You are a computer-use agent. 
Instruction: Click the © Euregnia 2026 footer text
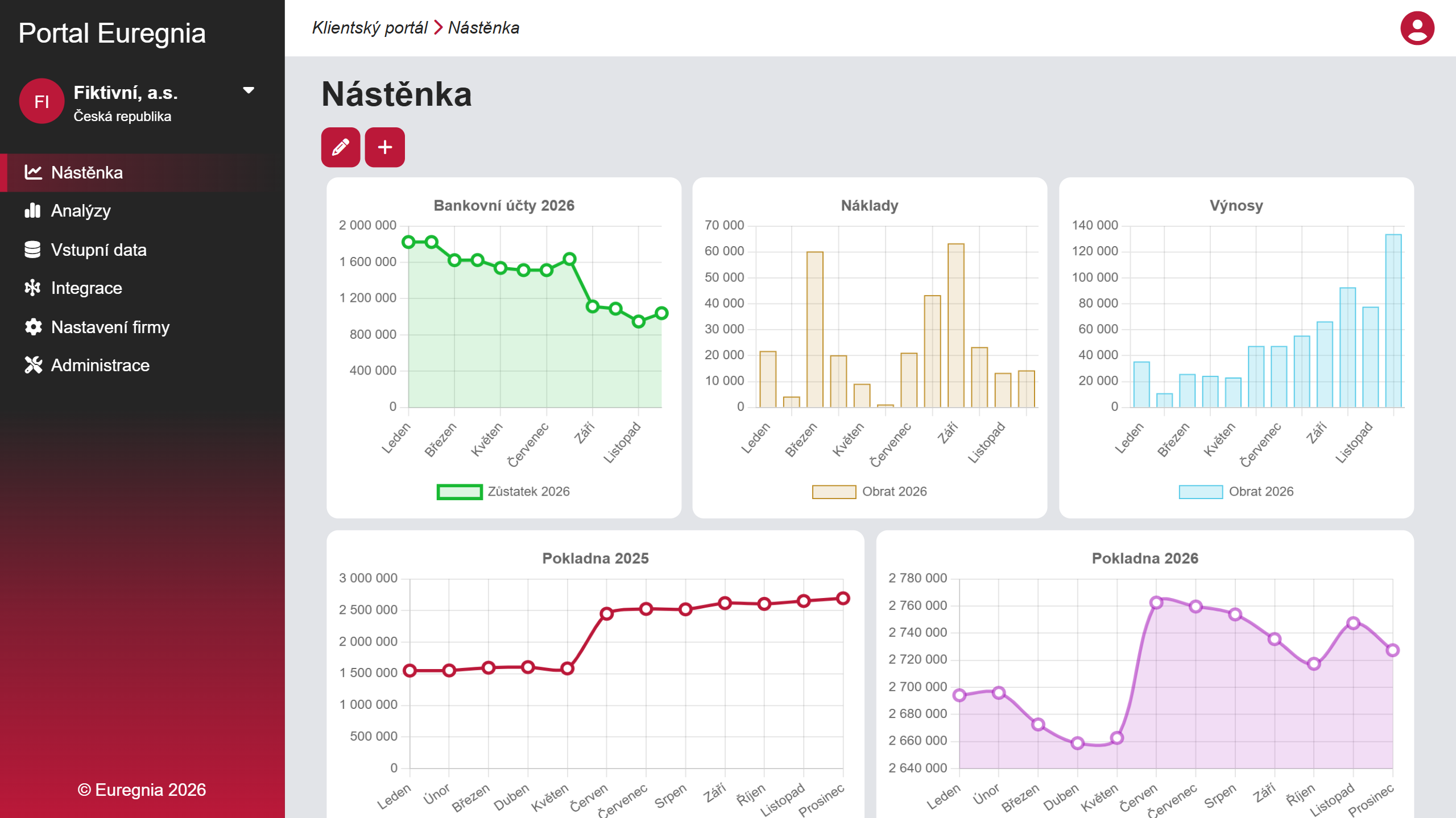point(142,790)
